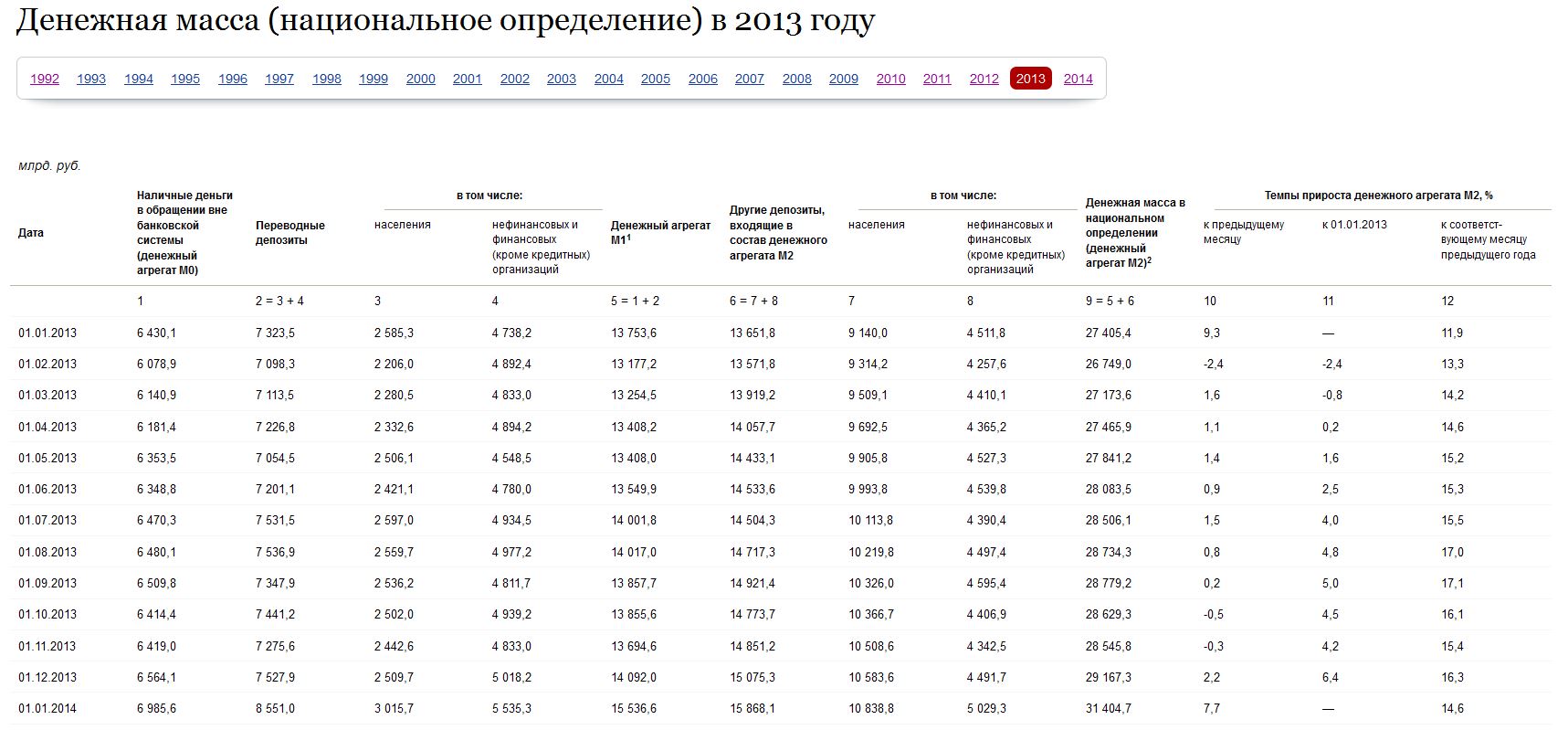Click the 'к предыдущему месяцу' column header
Screen dimensions: 1568x730
tap(1244, 232)
